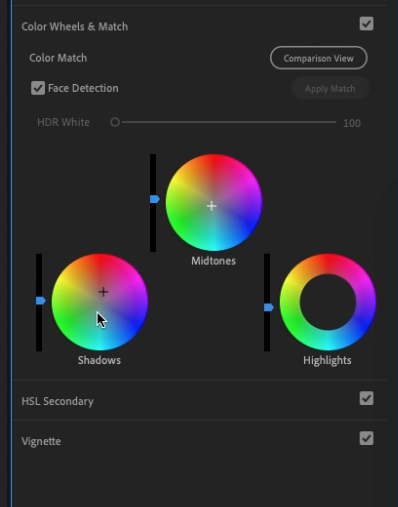Screen dimensions: 398x507
Task: Click the Midtones label
Action: click(213, 261)
